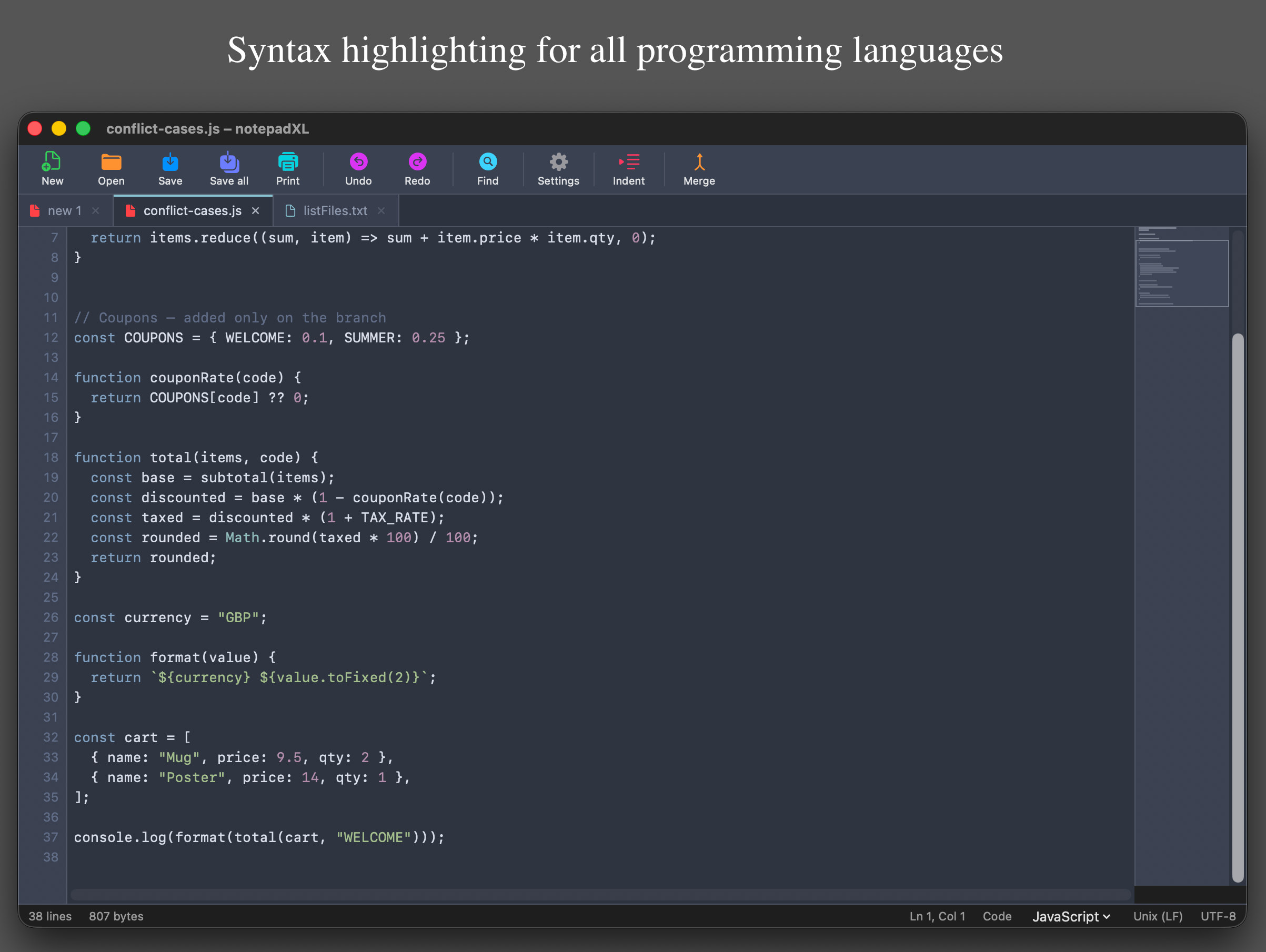Click the '807 bytes' status entry
Image resolution: width=1266 pixels, height=952 pixels.
[116, 917]
